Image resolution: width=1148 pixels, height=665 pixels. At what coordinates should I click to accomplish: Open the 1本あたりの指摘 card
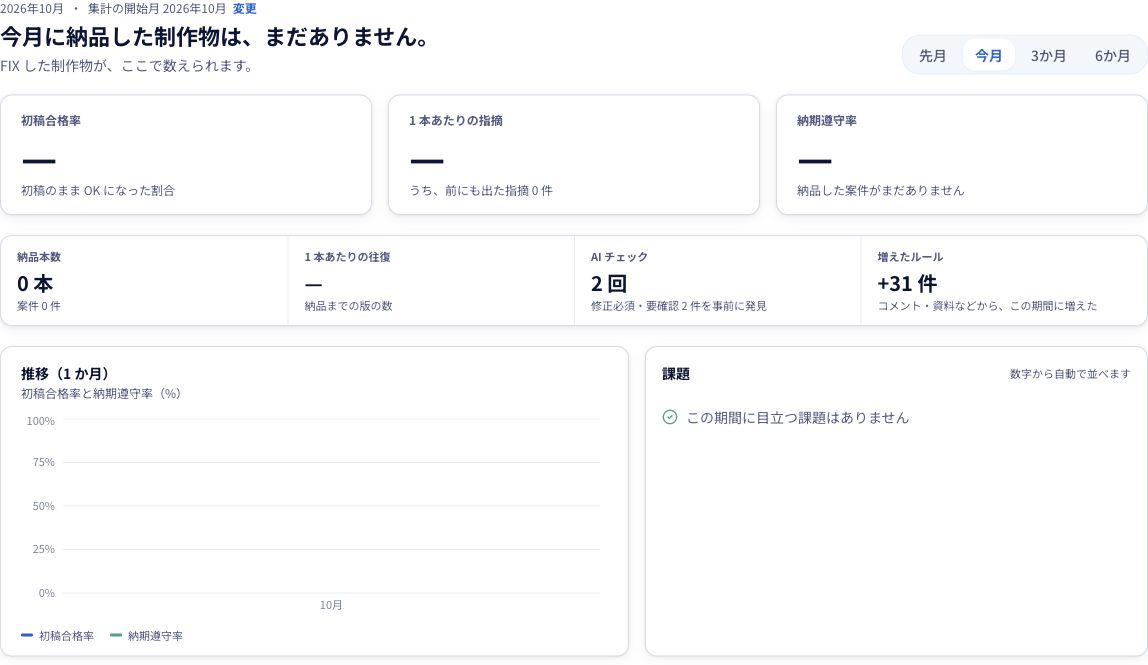pos(574,155)
